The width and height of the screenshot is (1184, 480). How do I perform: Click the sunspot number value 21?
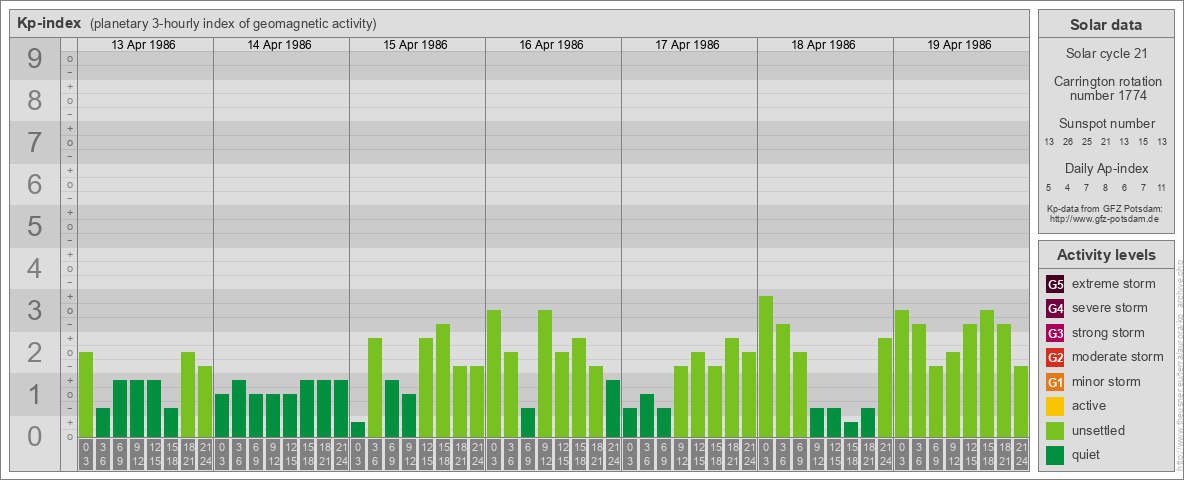coord(1105,142)
